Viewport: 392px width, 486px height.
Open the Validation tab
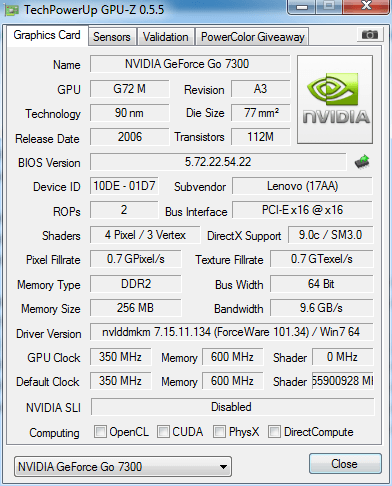tap(166, 37)
